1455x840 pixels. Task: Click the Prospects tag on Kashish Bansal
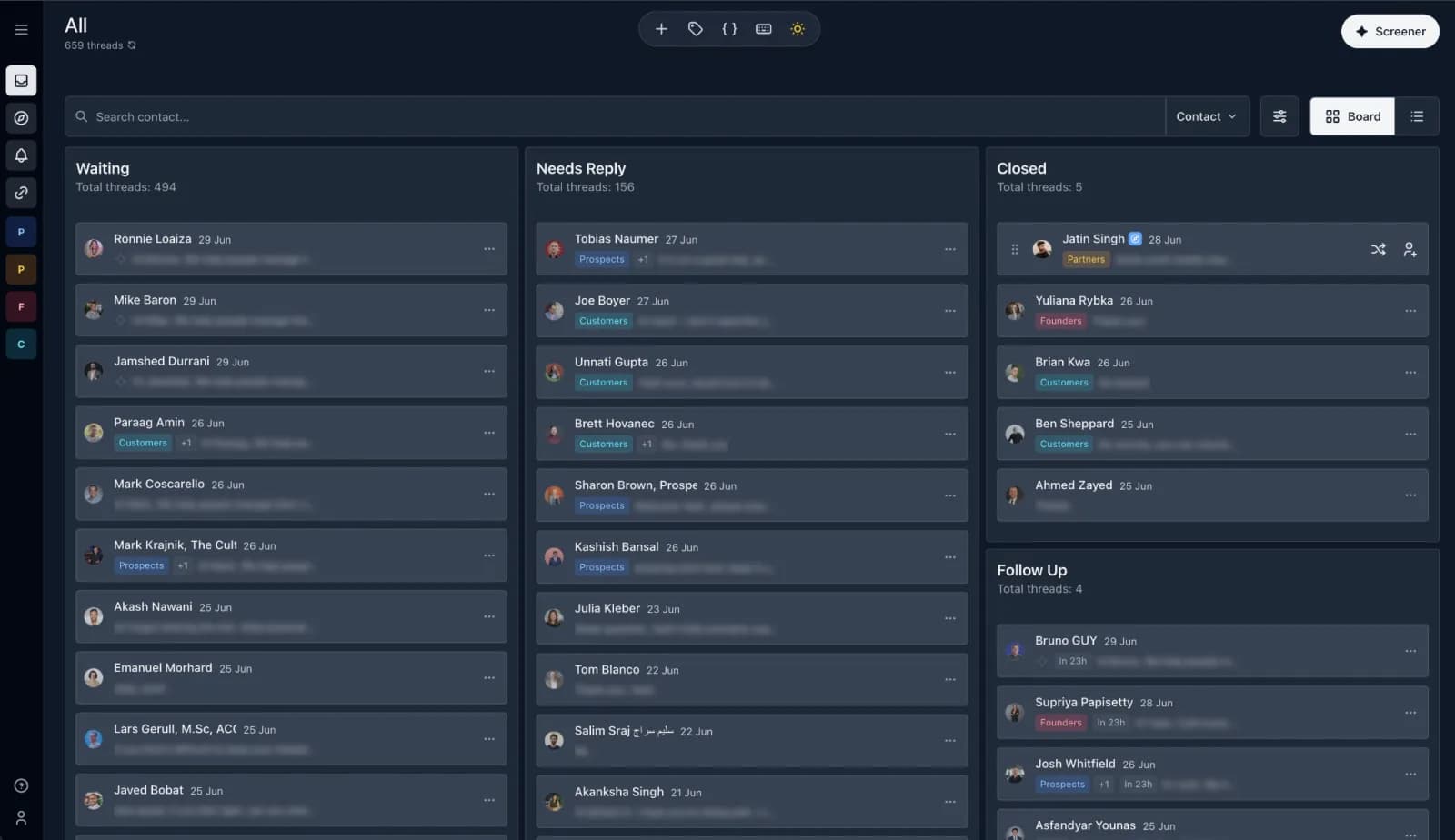click(602, 567)
